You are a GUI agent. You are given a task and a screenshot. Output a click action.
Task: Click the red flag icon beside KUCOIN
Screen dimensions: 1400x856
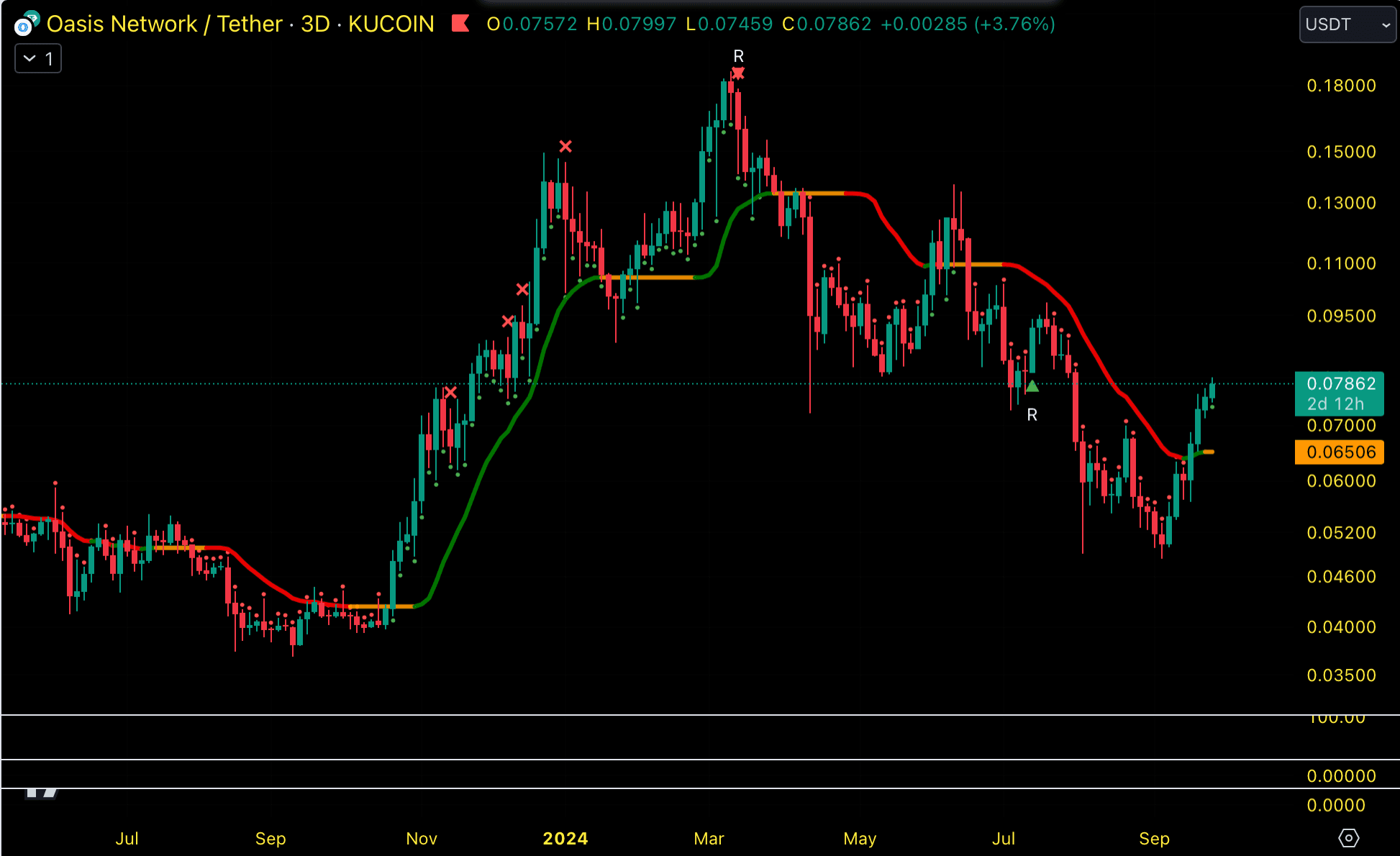(x=460, y=24)
